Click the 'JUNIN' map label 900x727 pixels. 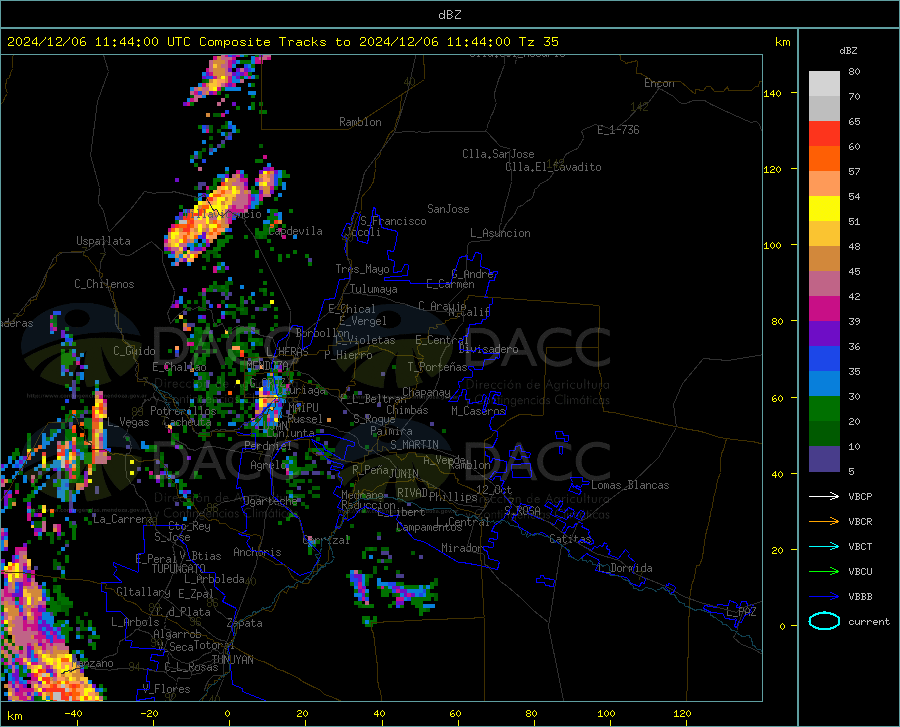click(x=404, y=473)
